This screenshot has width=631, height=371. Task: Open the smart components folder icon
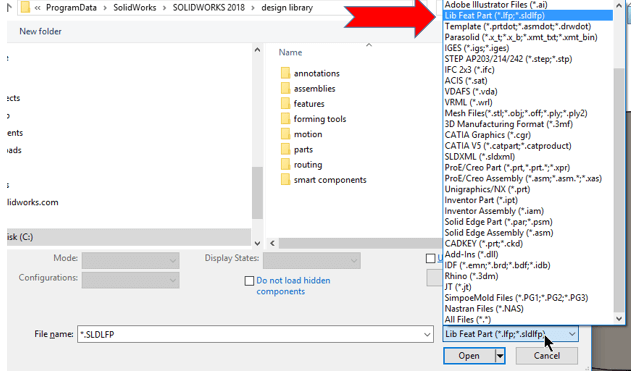click(285, 180)
